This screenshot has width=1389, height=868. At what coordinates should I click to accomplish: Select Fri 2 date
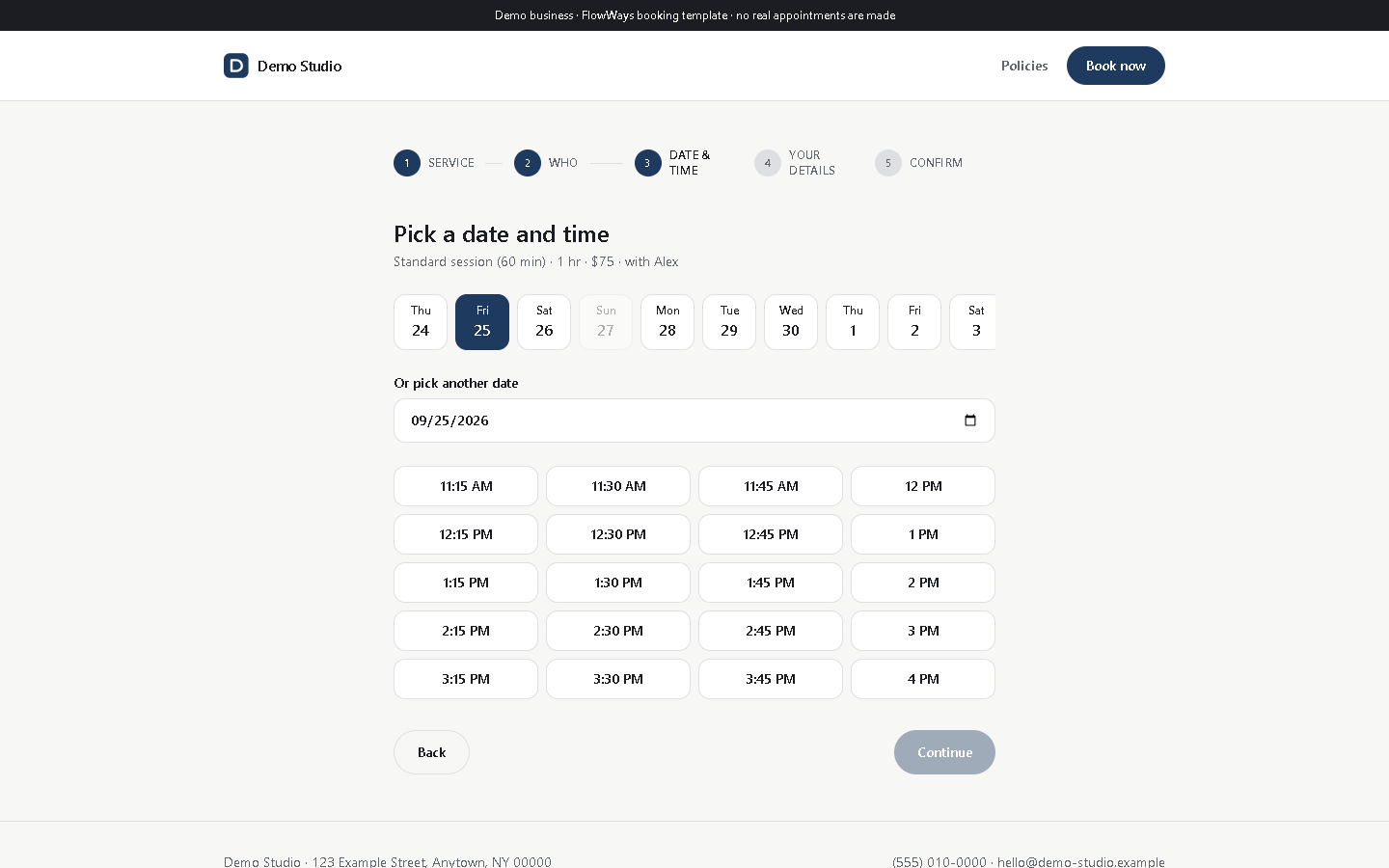[x=914, y=322]
